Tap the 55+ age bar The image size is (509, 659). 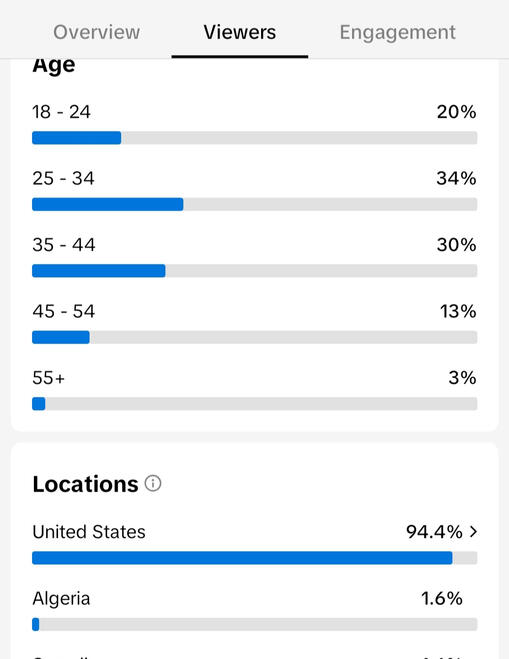point(255,403)
